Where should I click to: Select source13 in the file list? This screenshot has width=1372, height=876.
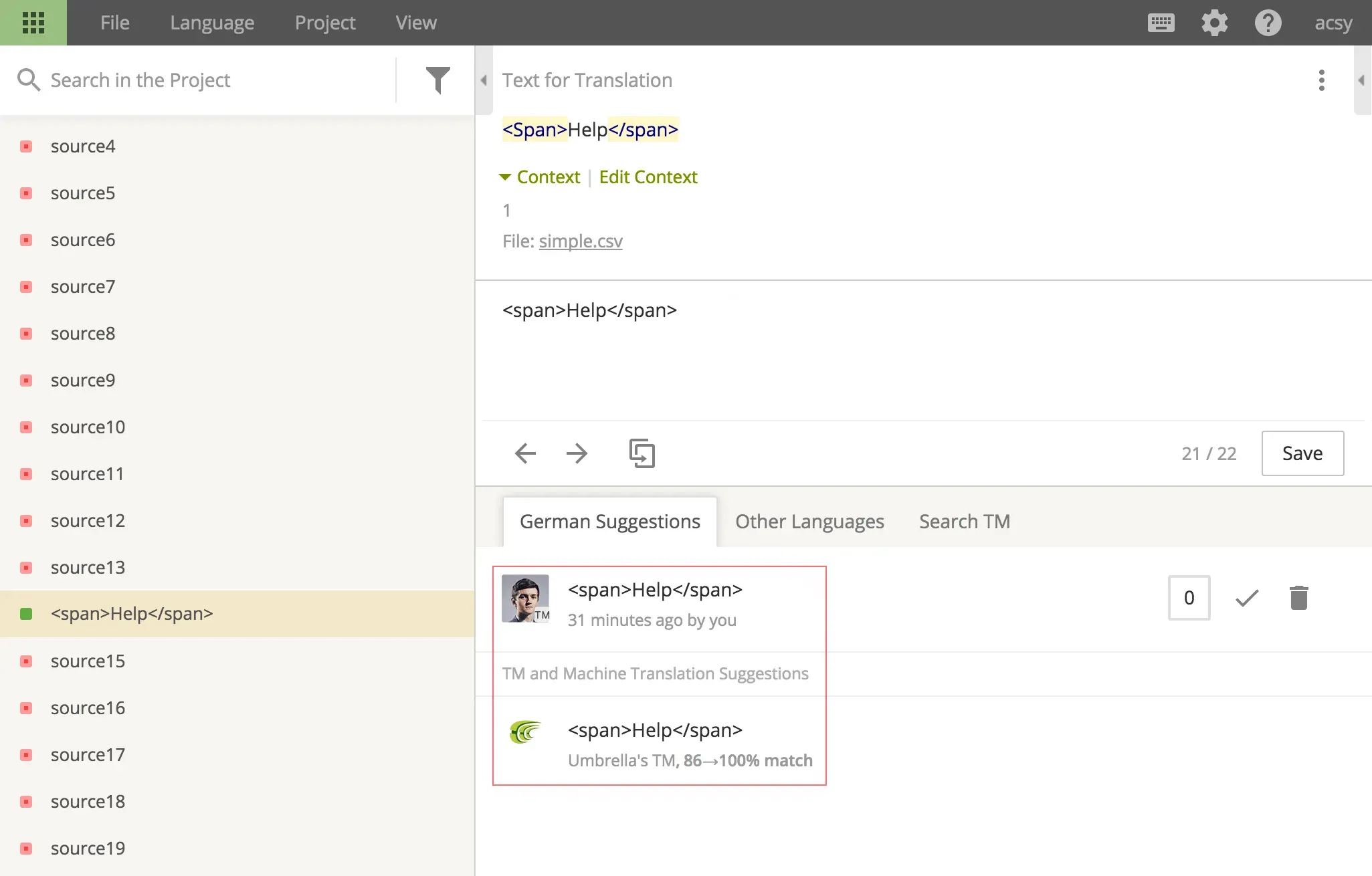[x=88, y=567]
